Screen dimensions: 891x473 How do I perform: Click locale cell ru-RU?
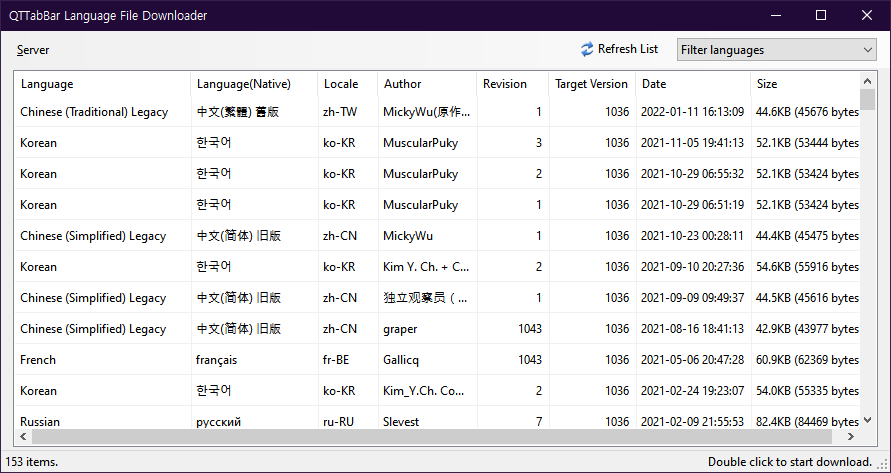[x=338, y=422]
